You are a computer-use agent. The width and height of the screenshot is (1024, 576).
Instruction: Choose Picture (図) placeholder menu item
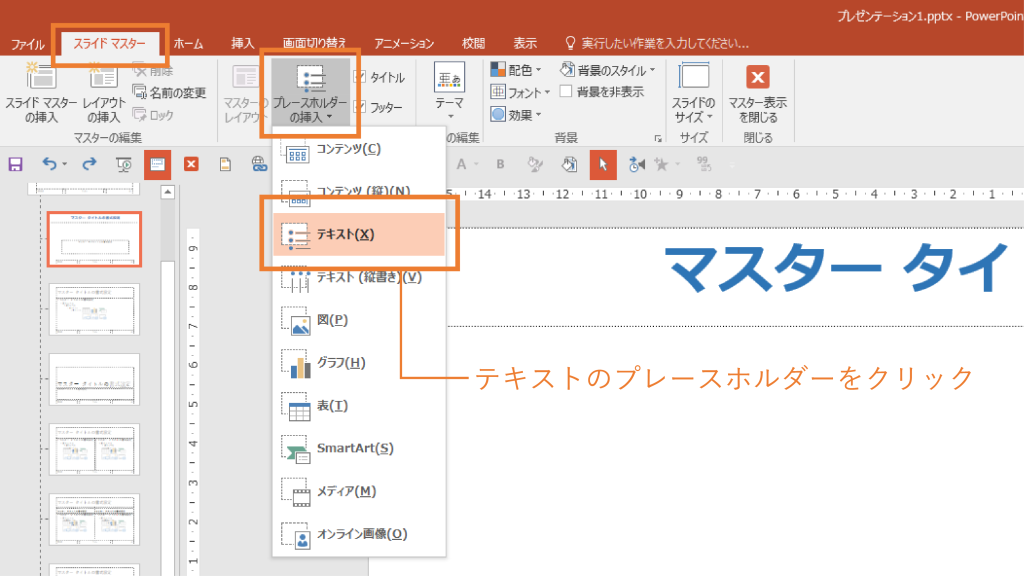pos(359,320)
